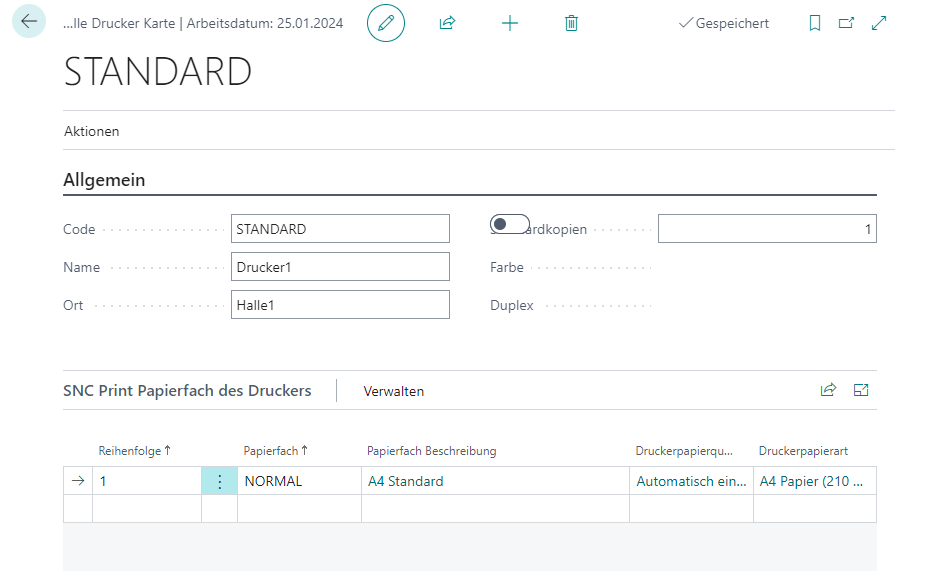937x571 pixels.
Task: Sort by Reihenfolge column header
Action: click(x=134, y=451)
